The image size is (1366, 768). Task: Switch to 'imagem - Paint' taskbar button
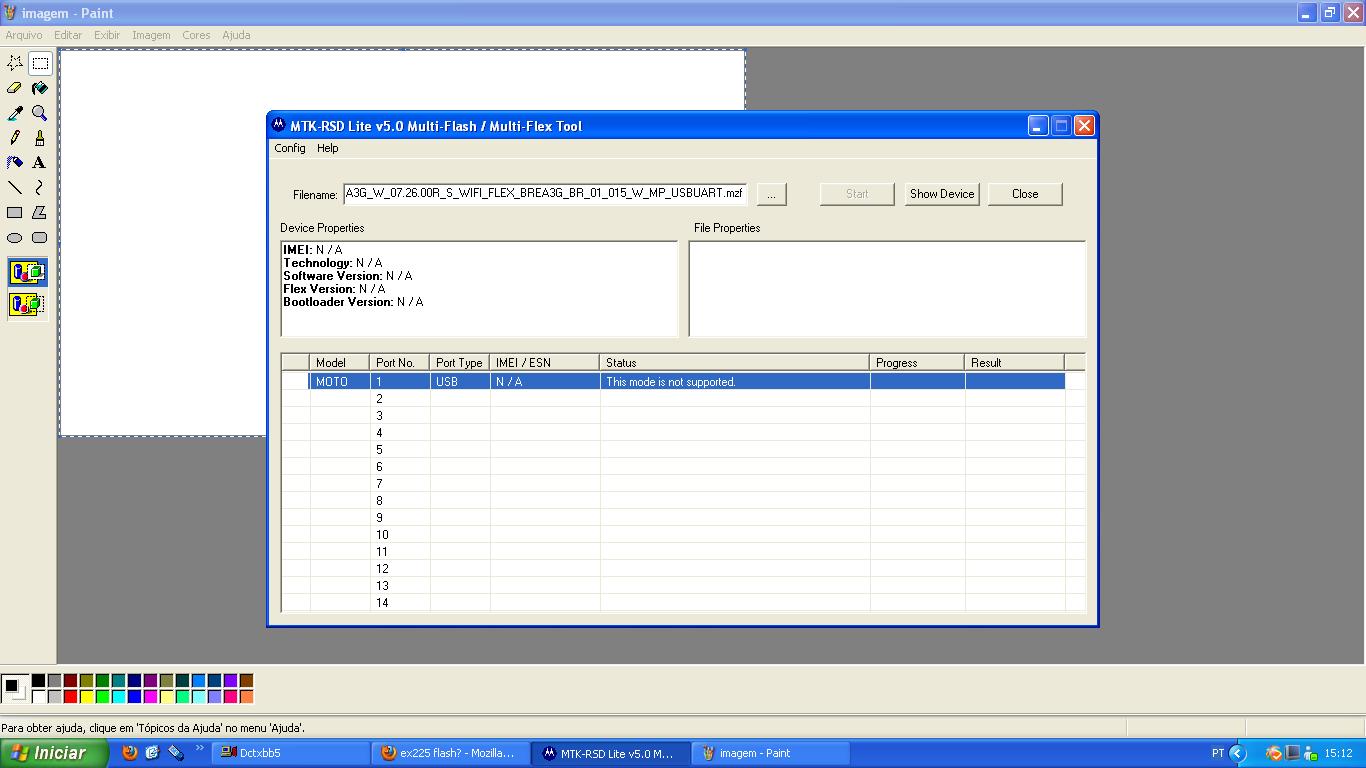coord(770,753)
